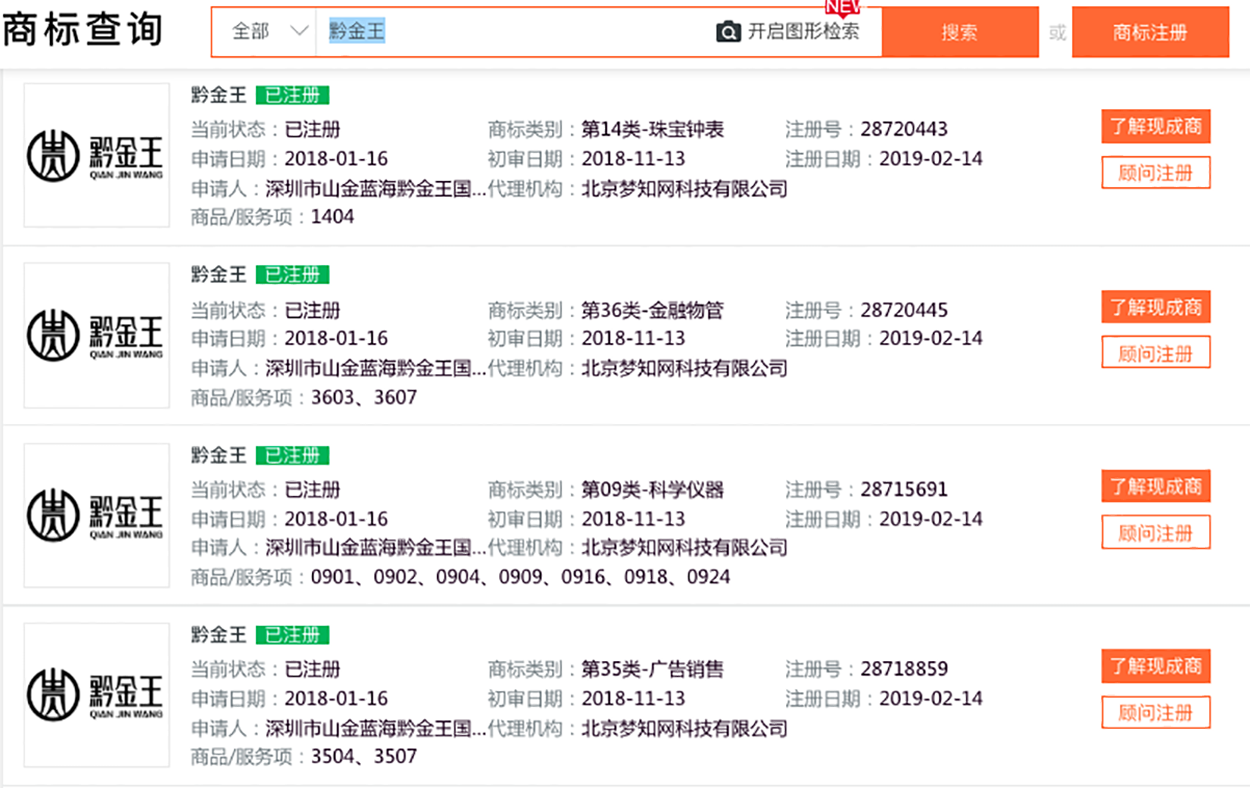Click category text 第14类-珠宝钟表

pyautogui.click(x=652, y=130)
